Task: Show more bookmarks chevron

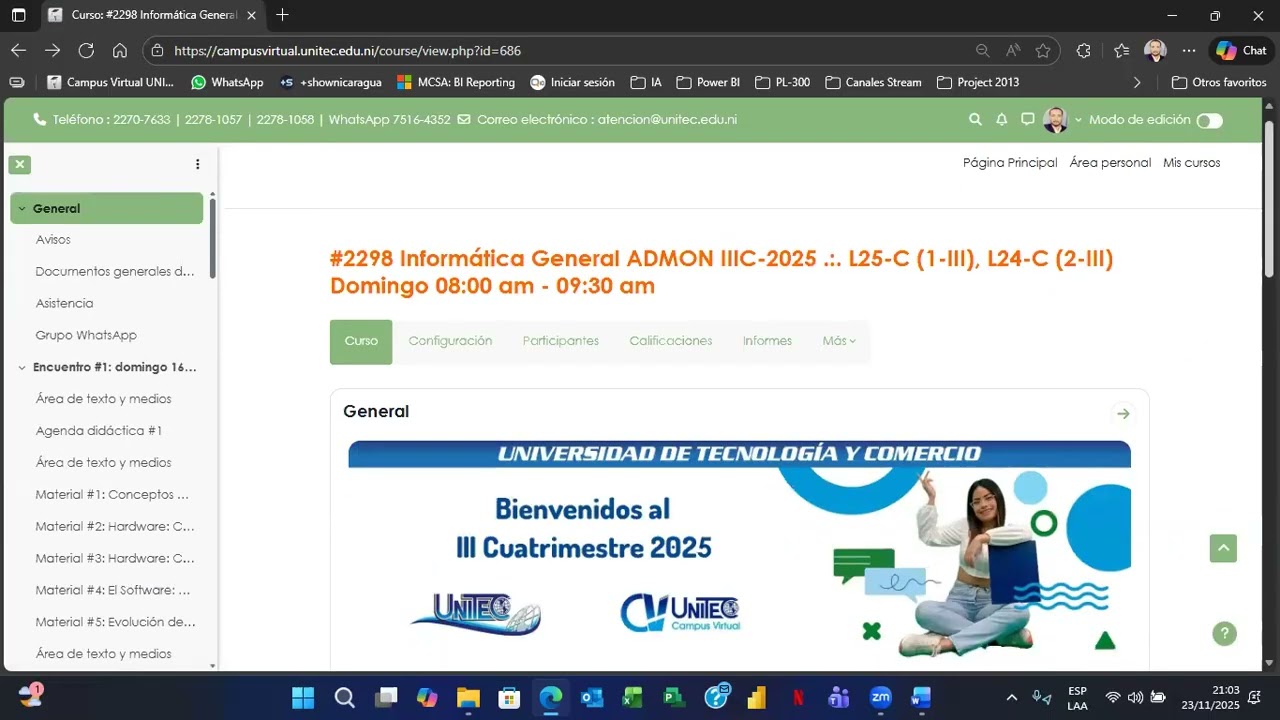Action: click(1137, 82)
